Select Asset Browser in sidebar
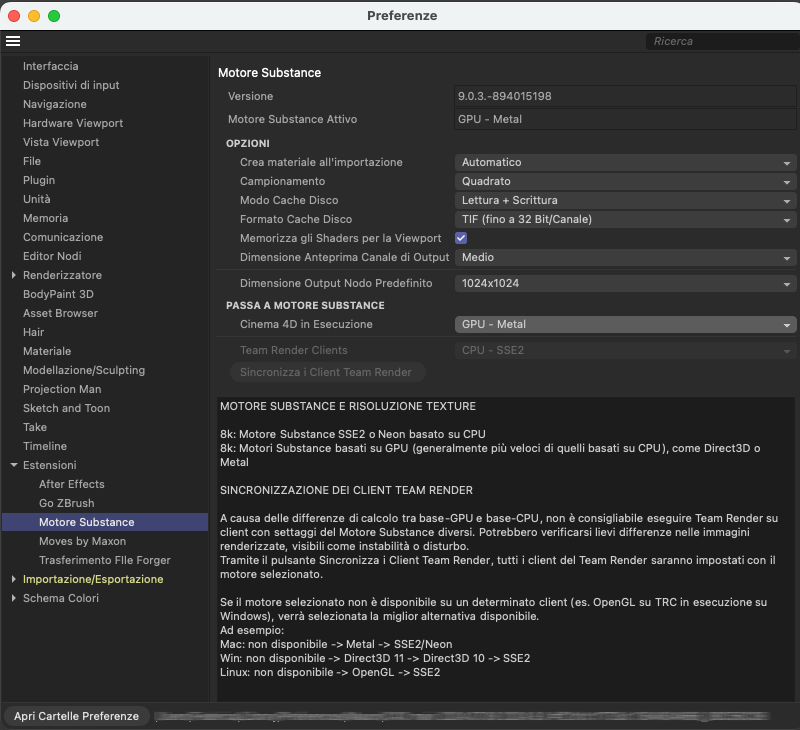This screenshot has height=730, width=800. pos(60,313)
